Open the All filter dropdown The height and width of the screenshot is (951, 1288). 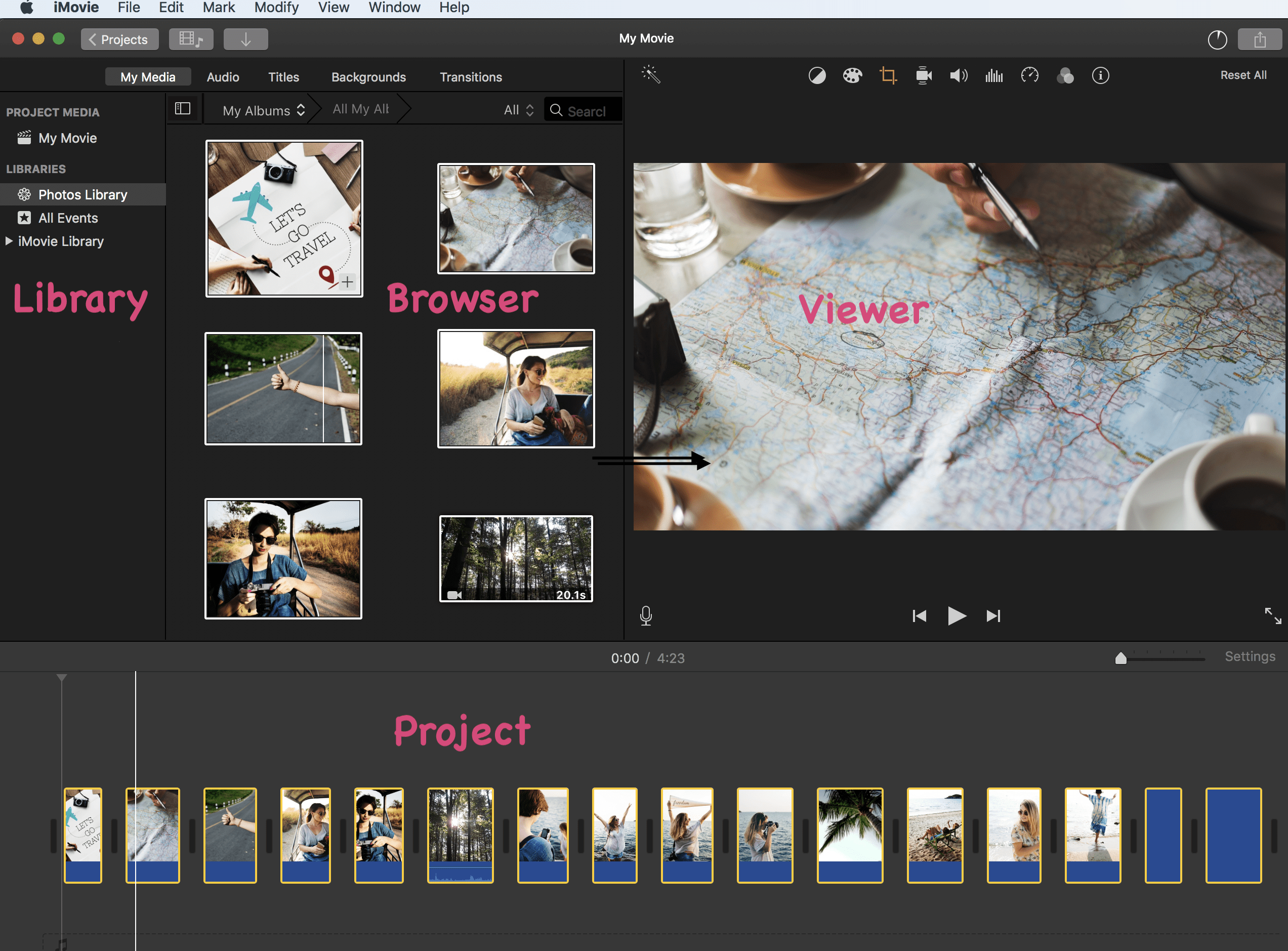click(519, 110)
